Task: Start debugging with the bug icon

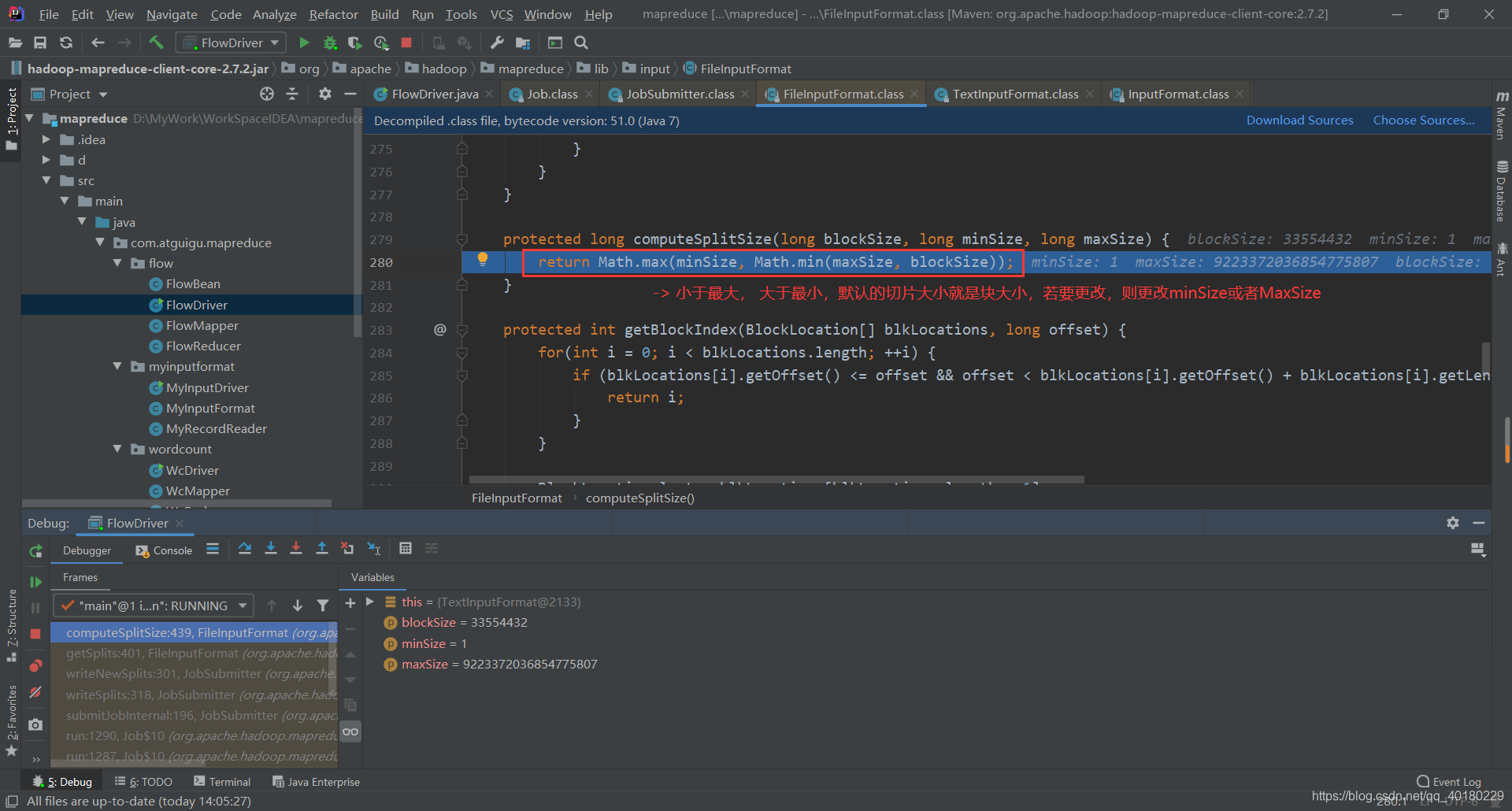Action: pyautogui.click(x=330, y=43)
